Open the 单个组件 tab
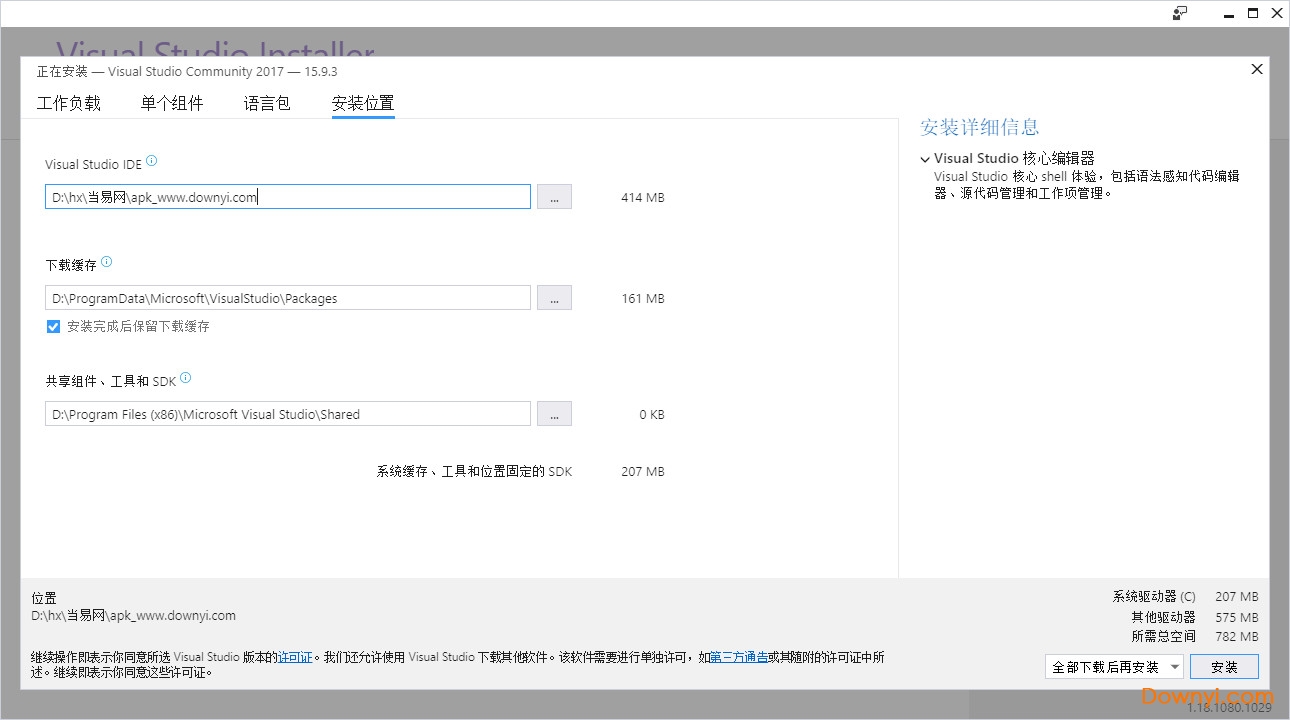 172,102
